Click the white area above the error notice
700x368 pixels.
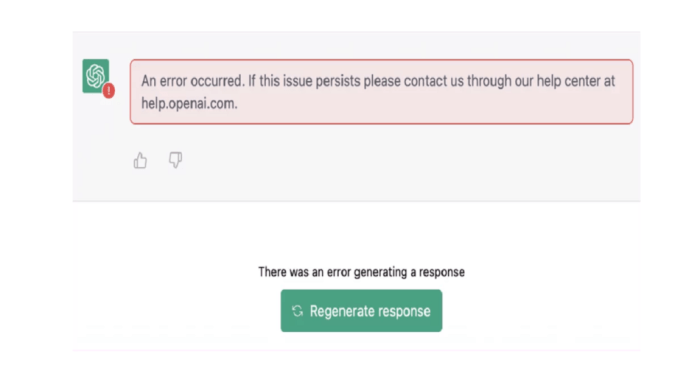[x=357, y=232]
